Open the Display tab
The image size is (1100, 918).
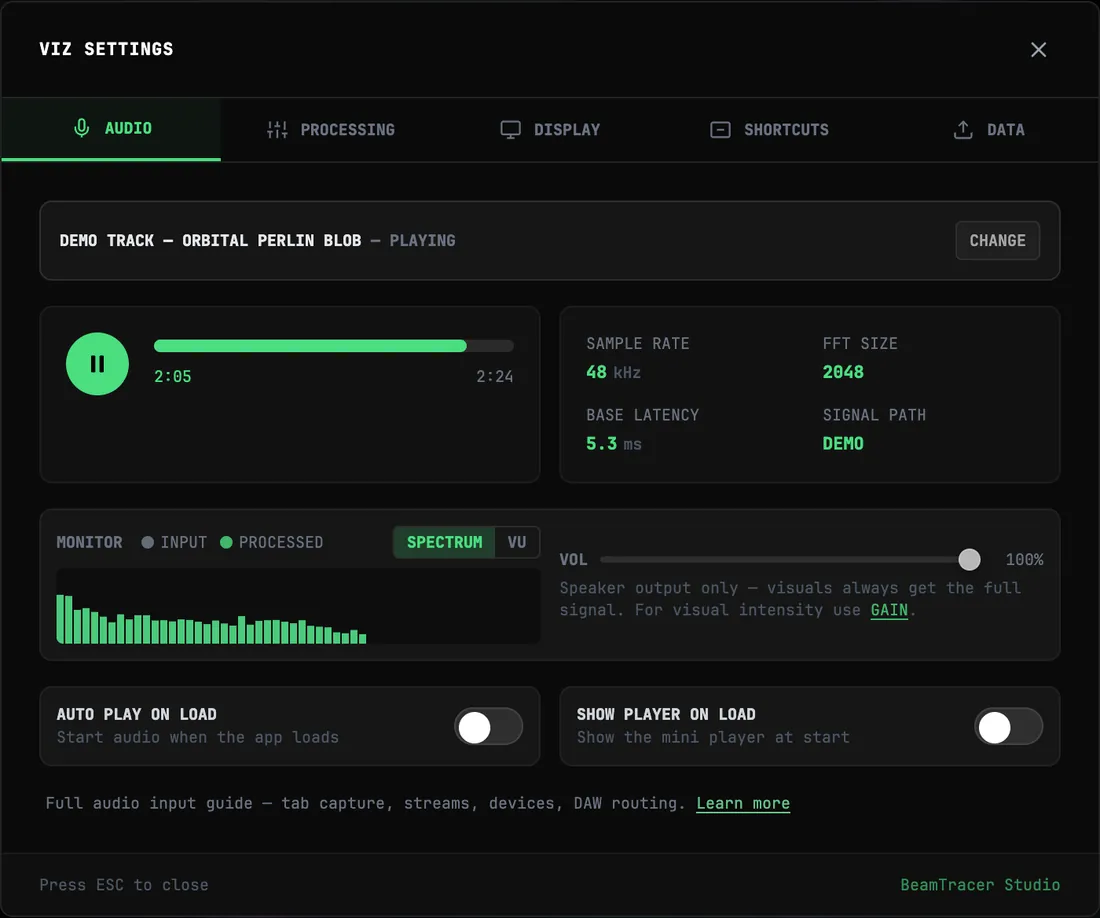pos(551,130)
